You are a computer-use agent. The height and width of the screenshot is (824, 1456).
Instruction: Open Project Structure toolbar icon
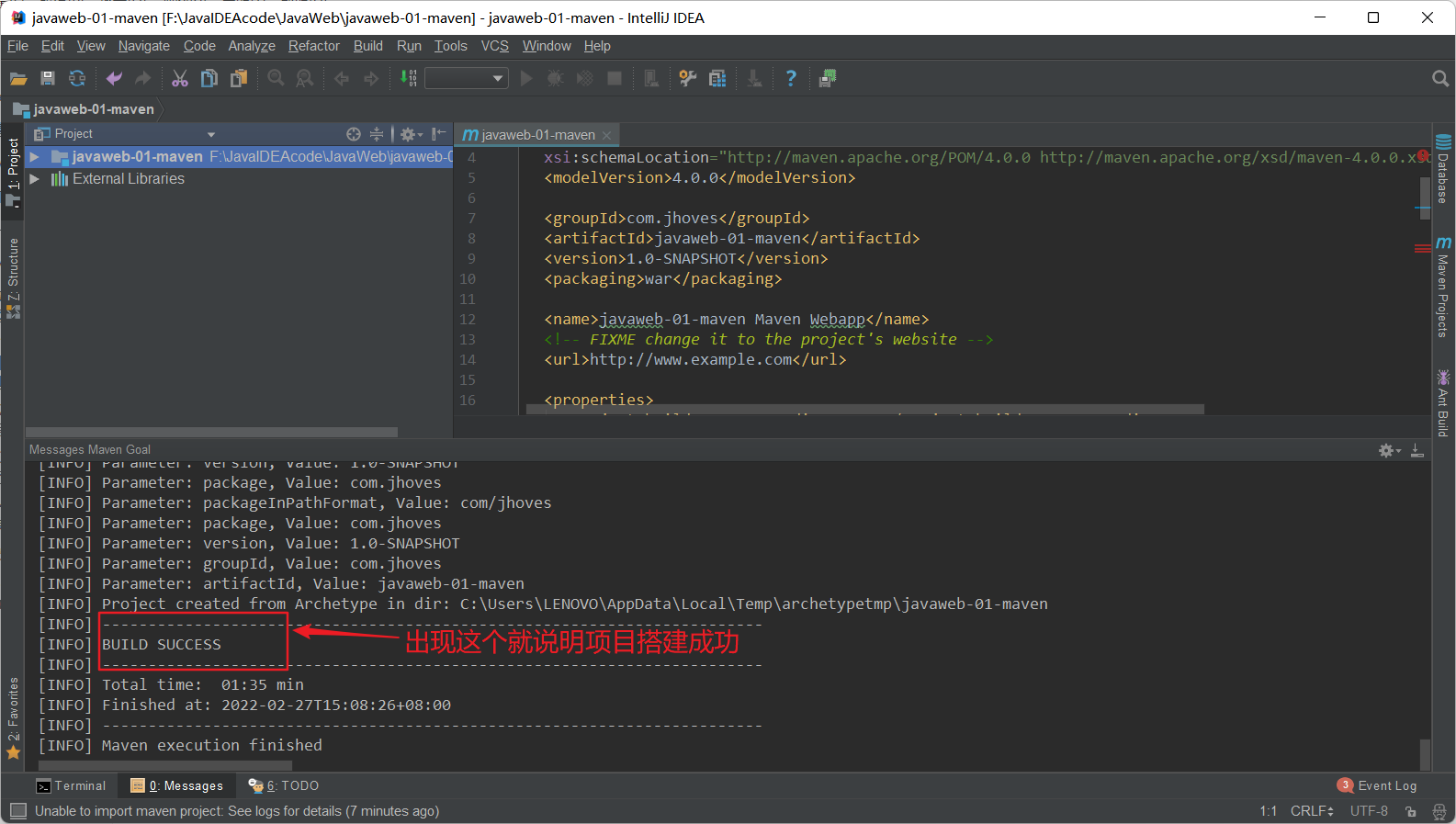point(717,79)
